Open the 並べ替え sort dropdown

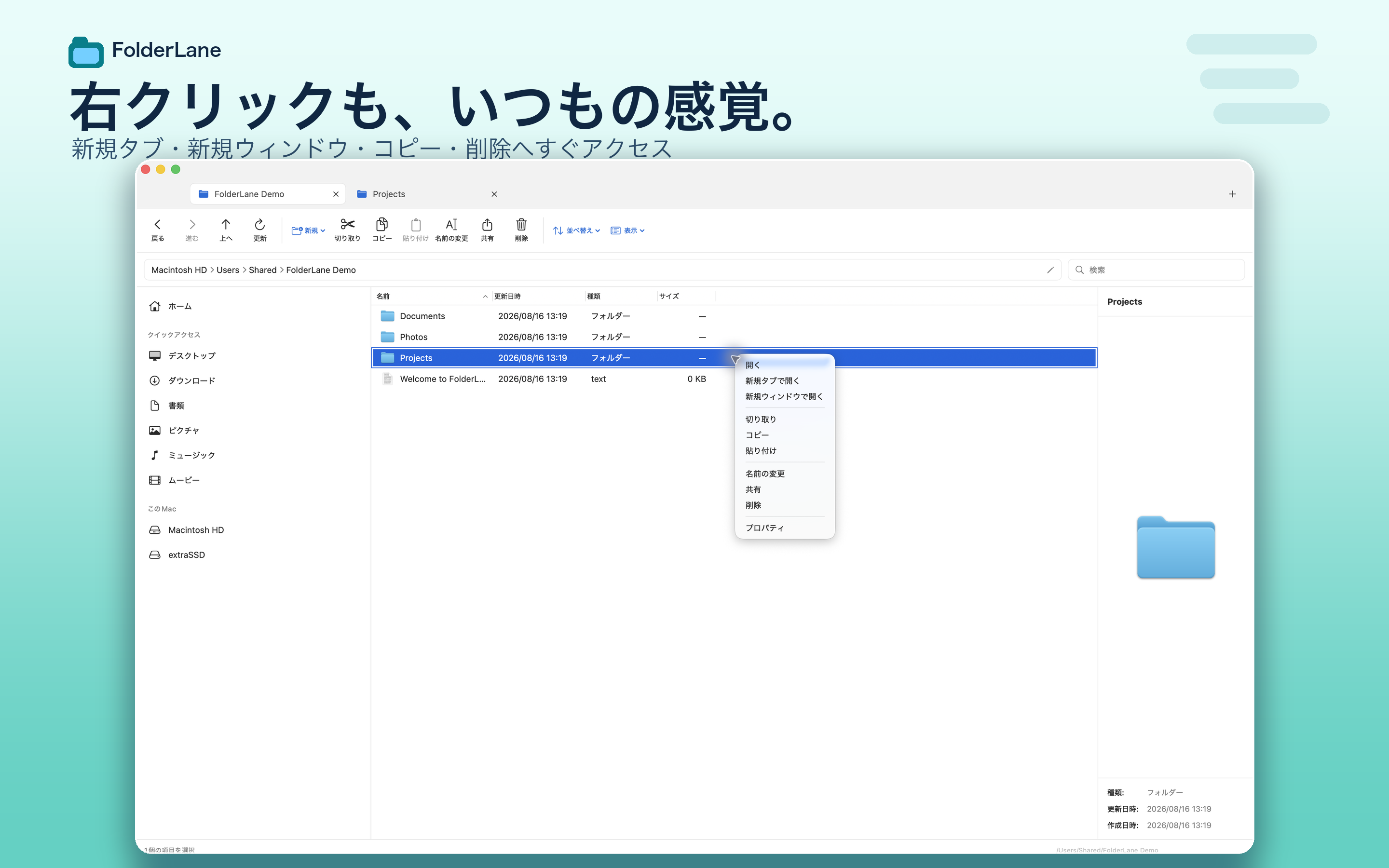click(x=576, y=230)
